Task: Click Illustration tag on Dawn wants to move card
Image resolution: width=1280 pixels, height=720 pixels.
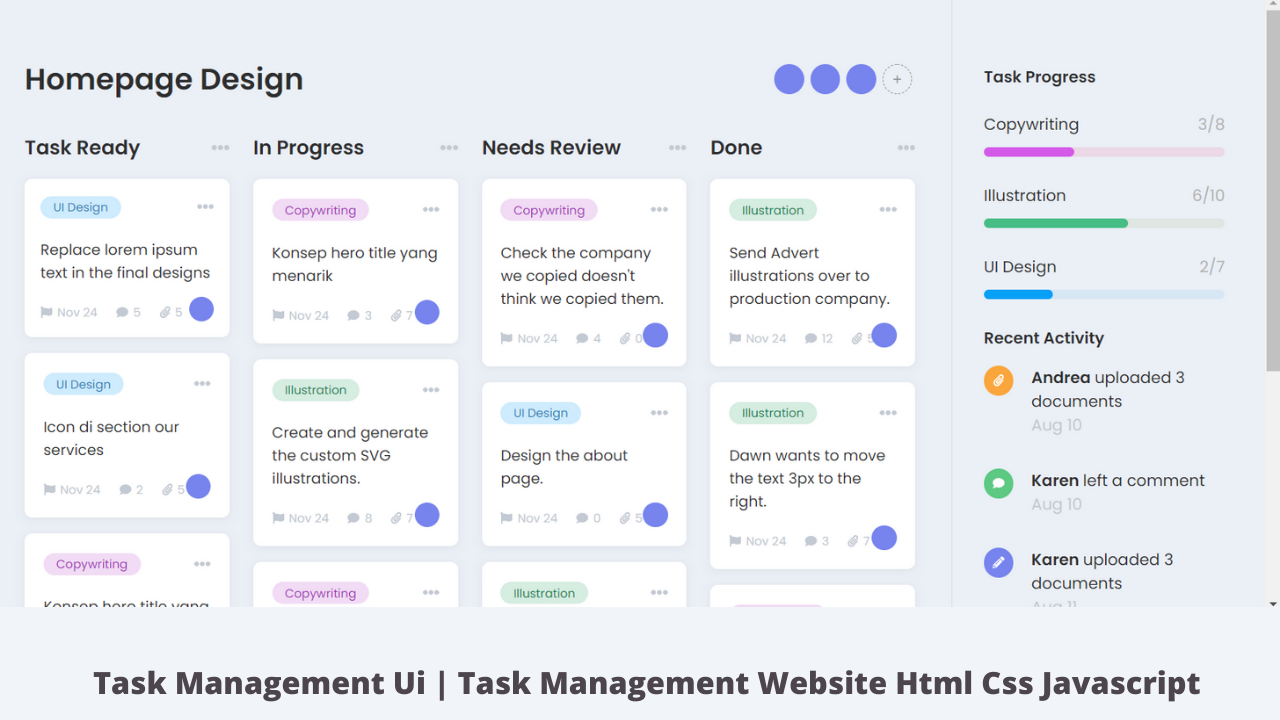Action: (773, 413)
